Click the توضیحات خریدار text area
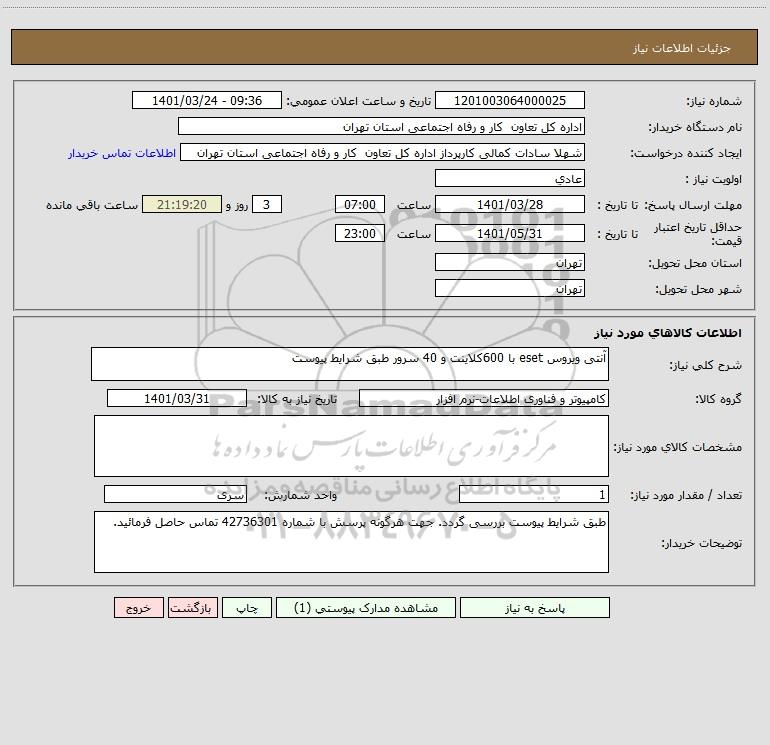The image size is (770, 745). pyautogui.click(x=351, y=542)
